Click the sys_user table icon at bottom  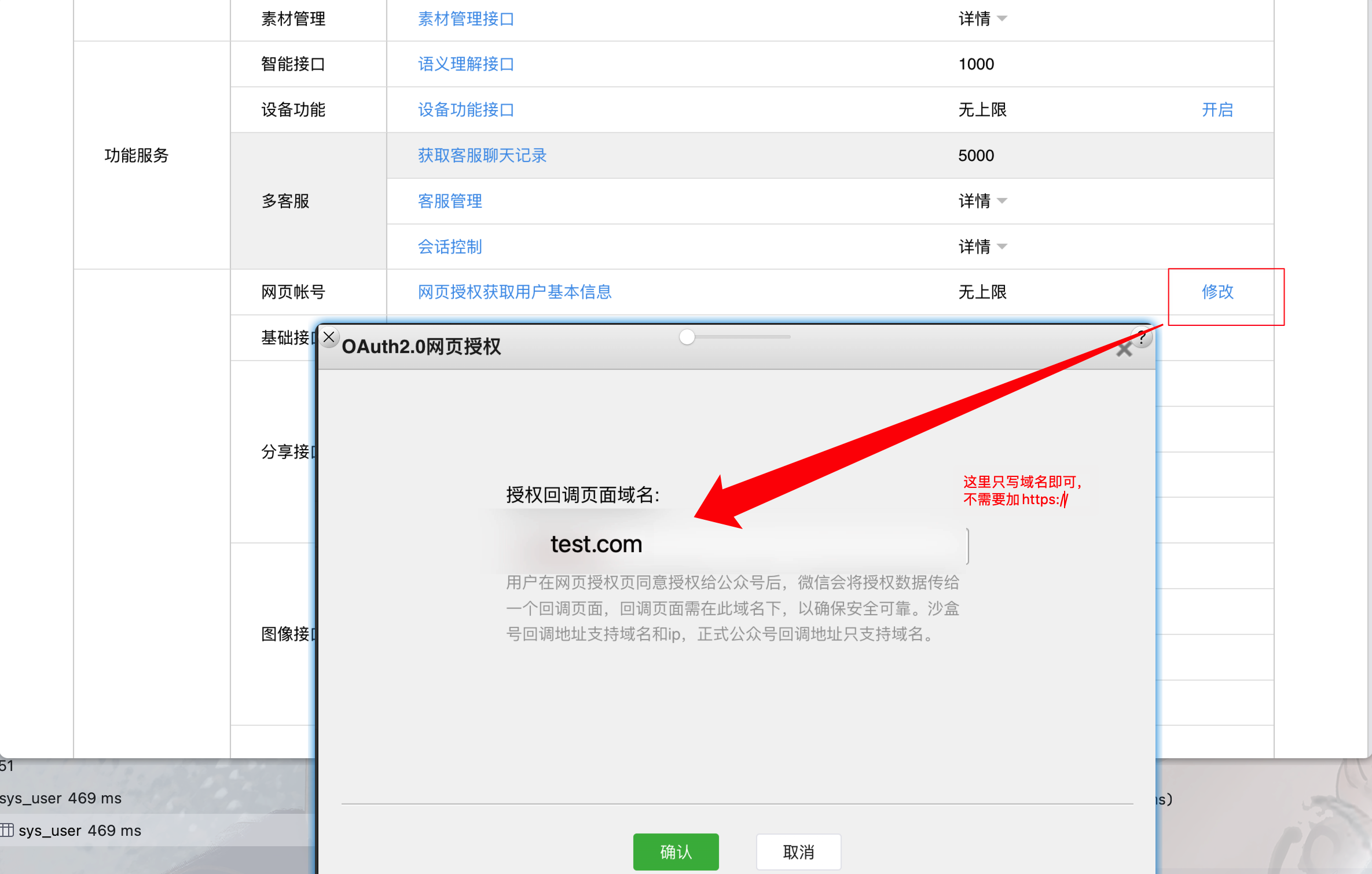click(7, 830)
